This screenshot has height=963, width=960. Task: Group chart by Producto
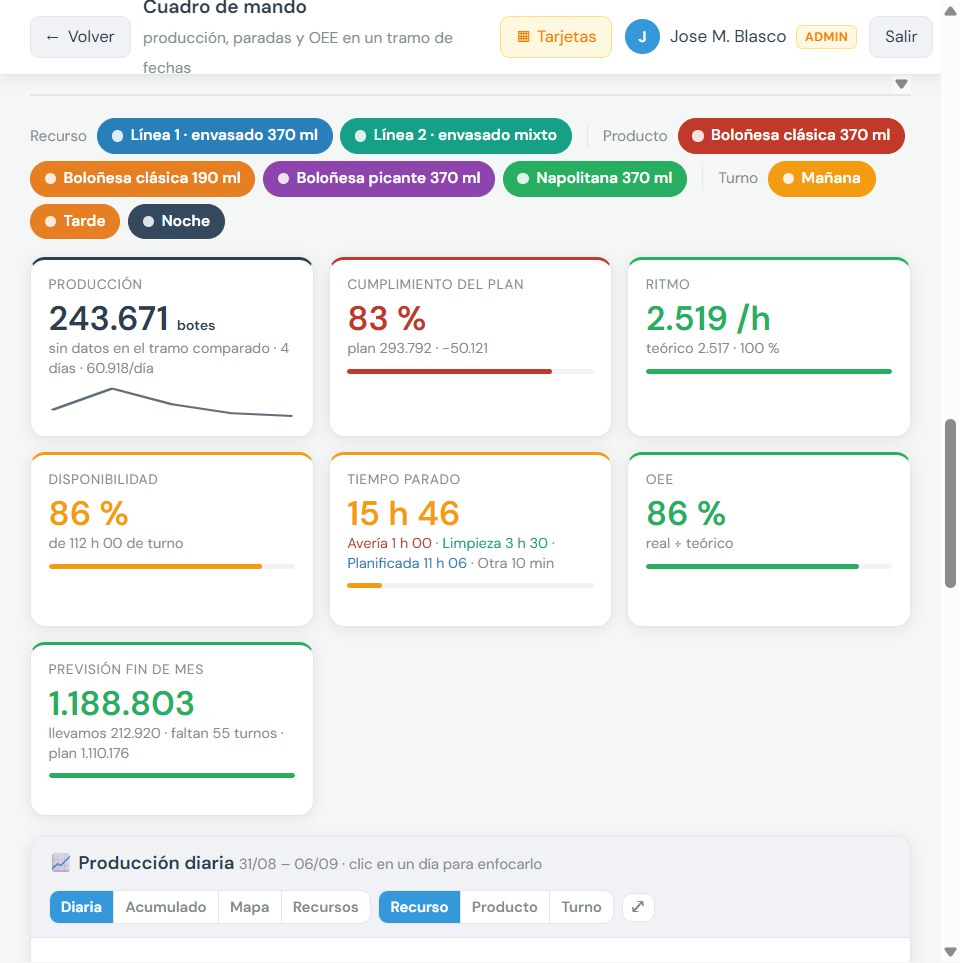pyautogui.click(x=504, y=907)
